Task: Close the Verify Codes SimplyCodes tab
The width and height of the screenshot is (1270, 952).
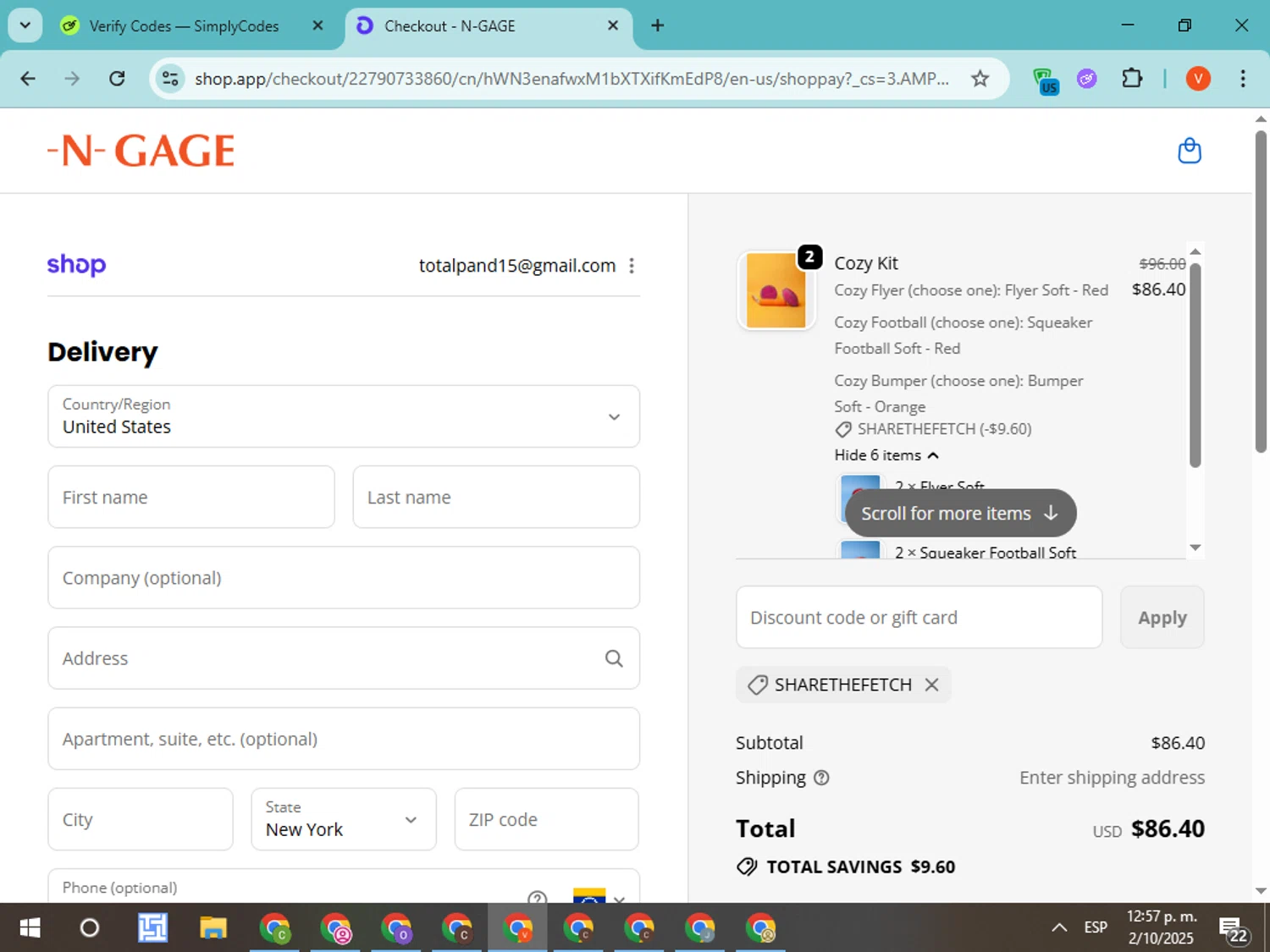Action: (317, 25)
